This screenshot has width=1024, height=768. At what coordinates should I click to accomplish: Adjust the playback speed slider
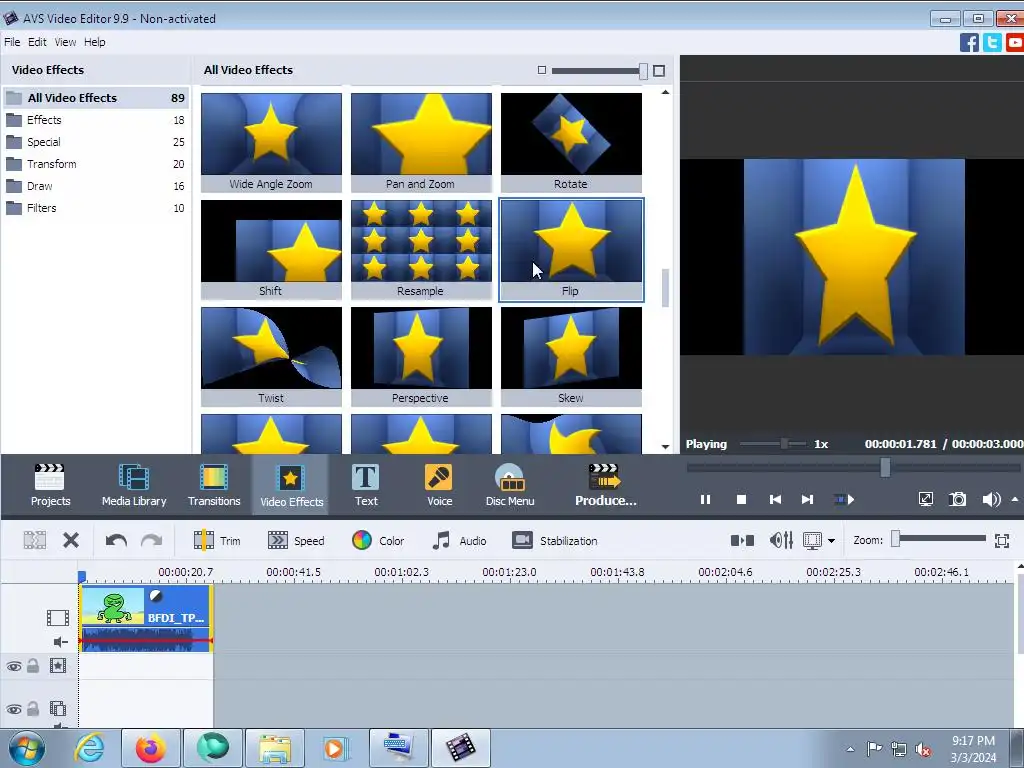[784, 444]
